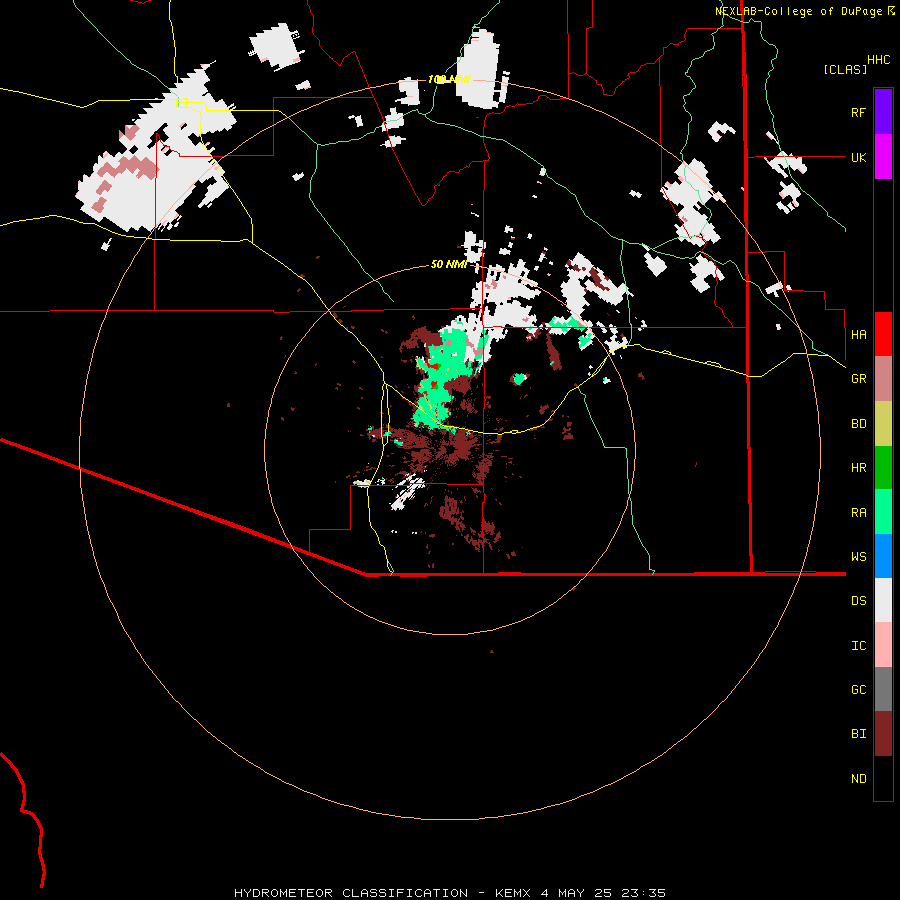Click the IC ice crystals pink swatch
Screen dimensions: 900x900
883,645
